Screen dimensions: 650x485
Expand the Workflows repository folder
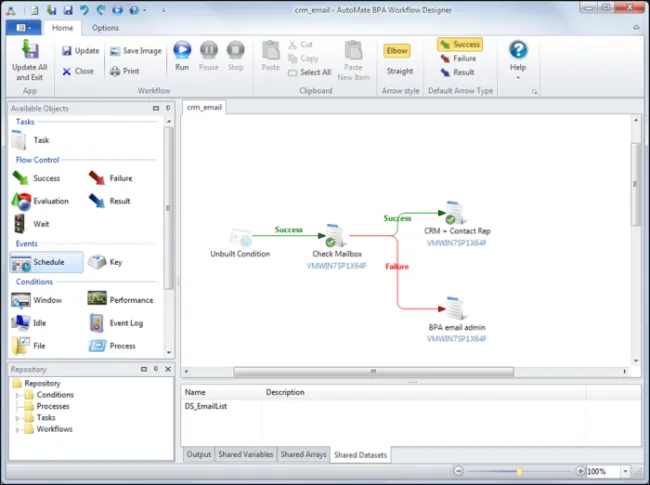click(17, 430)
